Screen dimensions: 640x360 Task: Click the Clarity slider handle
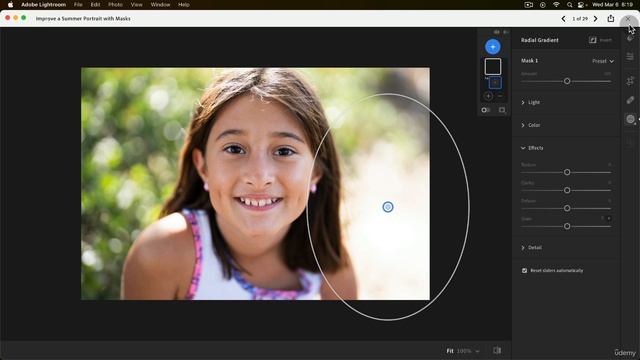(567, 190)
